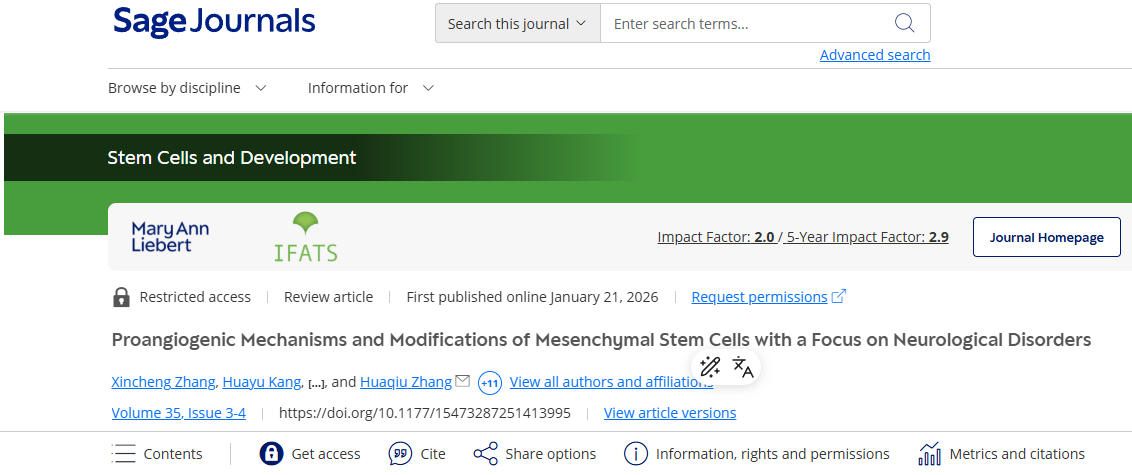Click the search magnifier icon
The width and height of the screenshot is (1132, 475).
pyautogui.click(x=904, y=23)
